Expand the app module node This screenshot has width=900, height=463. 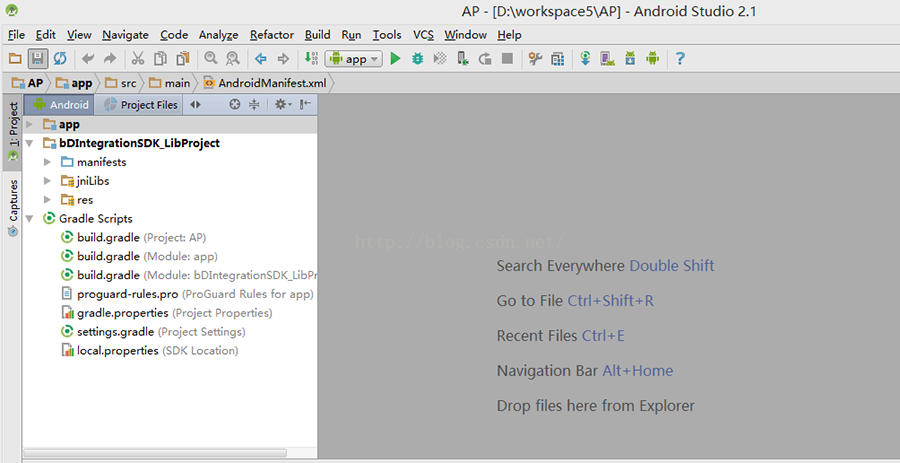(30, 124)
